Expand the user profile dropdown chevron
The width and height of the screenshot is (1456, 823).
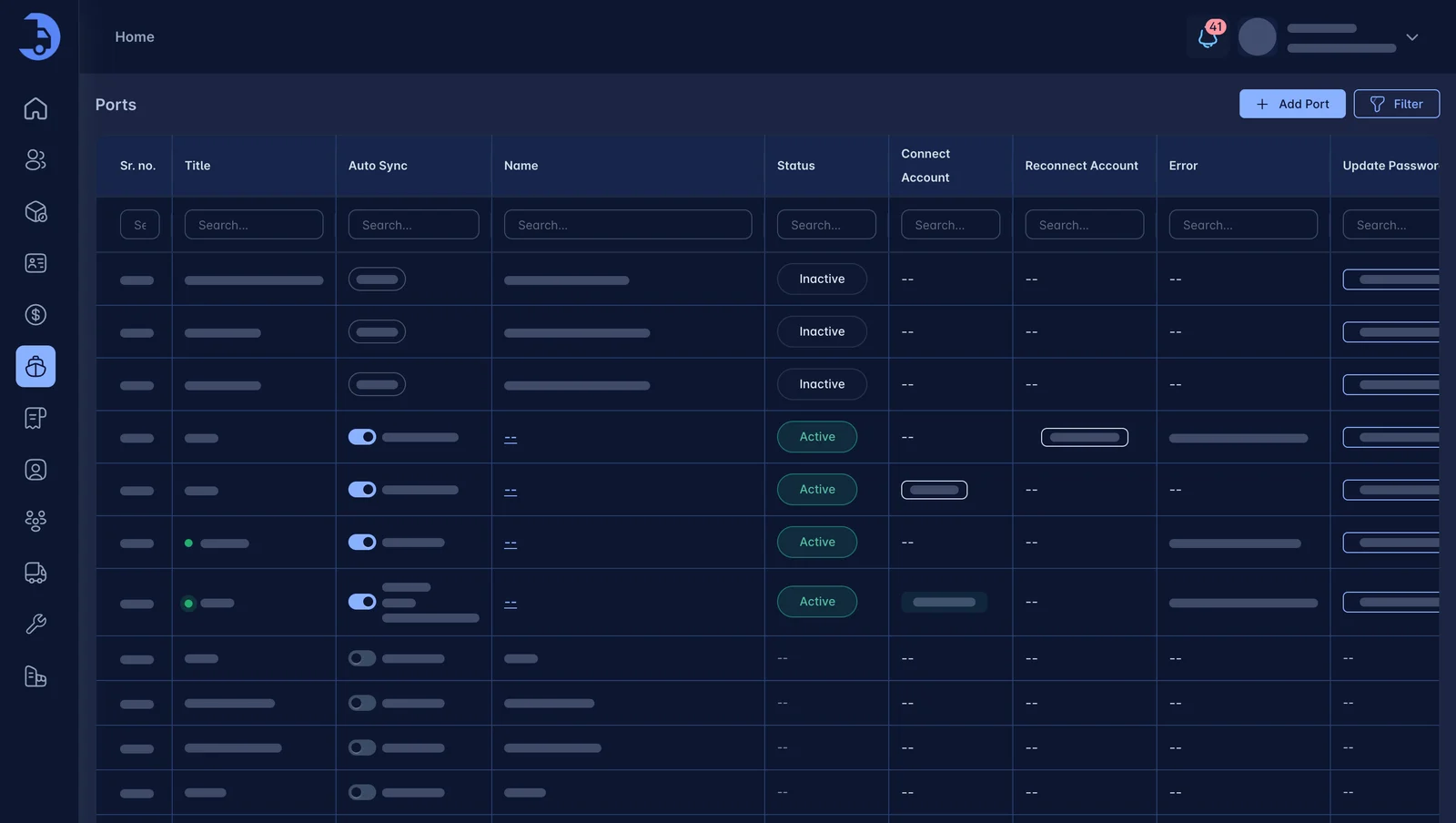pos(1412,37)
